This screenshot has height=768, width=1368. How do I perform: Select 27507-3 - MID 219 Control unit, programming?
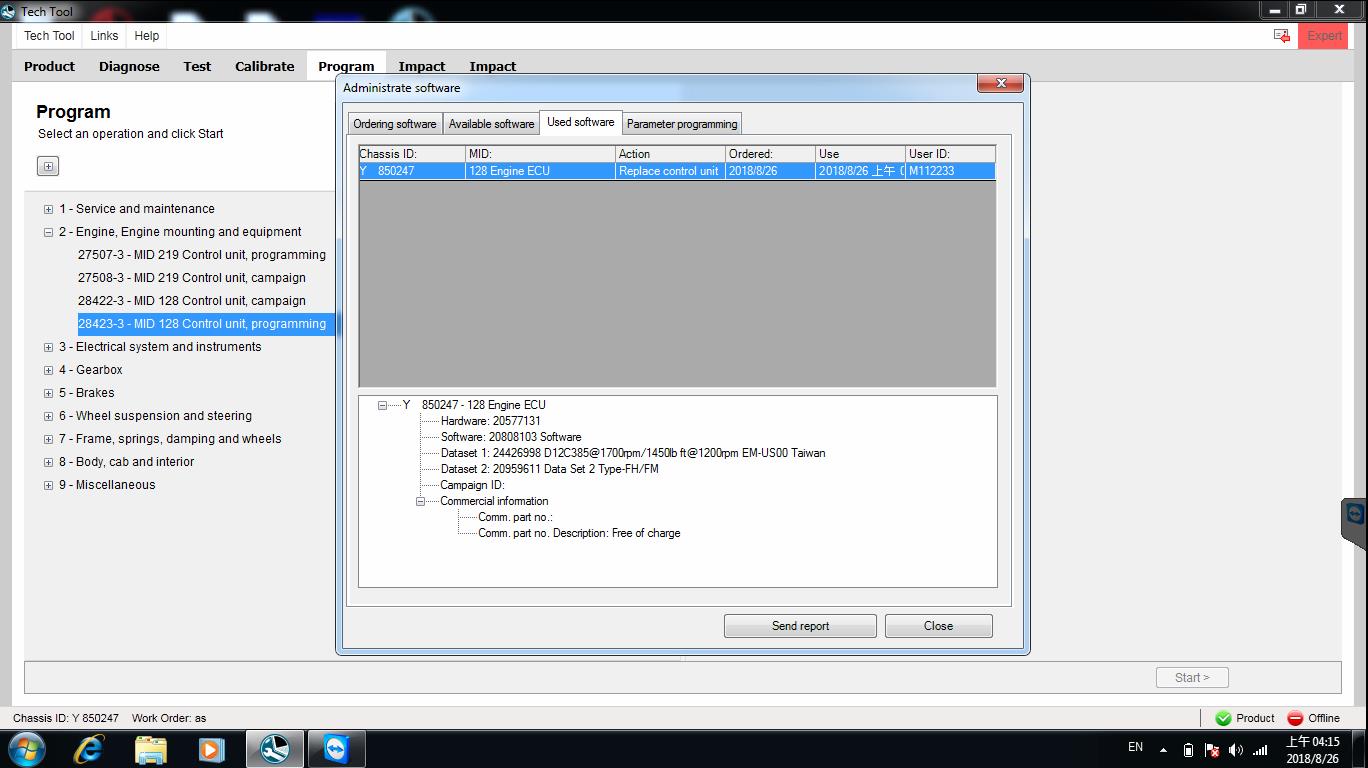pos(202,255)
